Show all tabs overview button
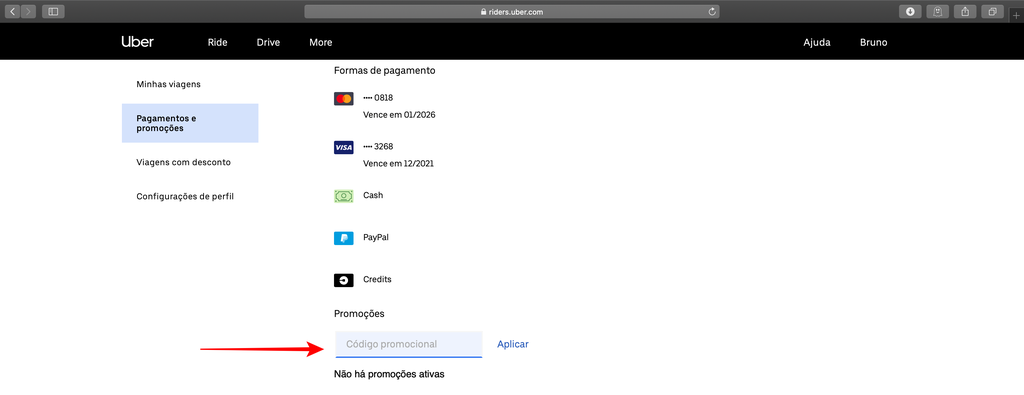Image resolution: width=1024 pixels, height=395 pixels. point(992,12)
